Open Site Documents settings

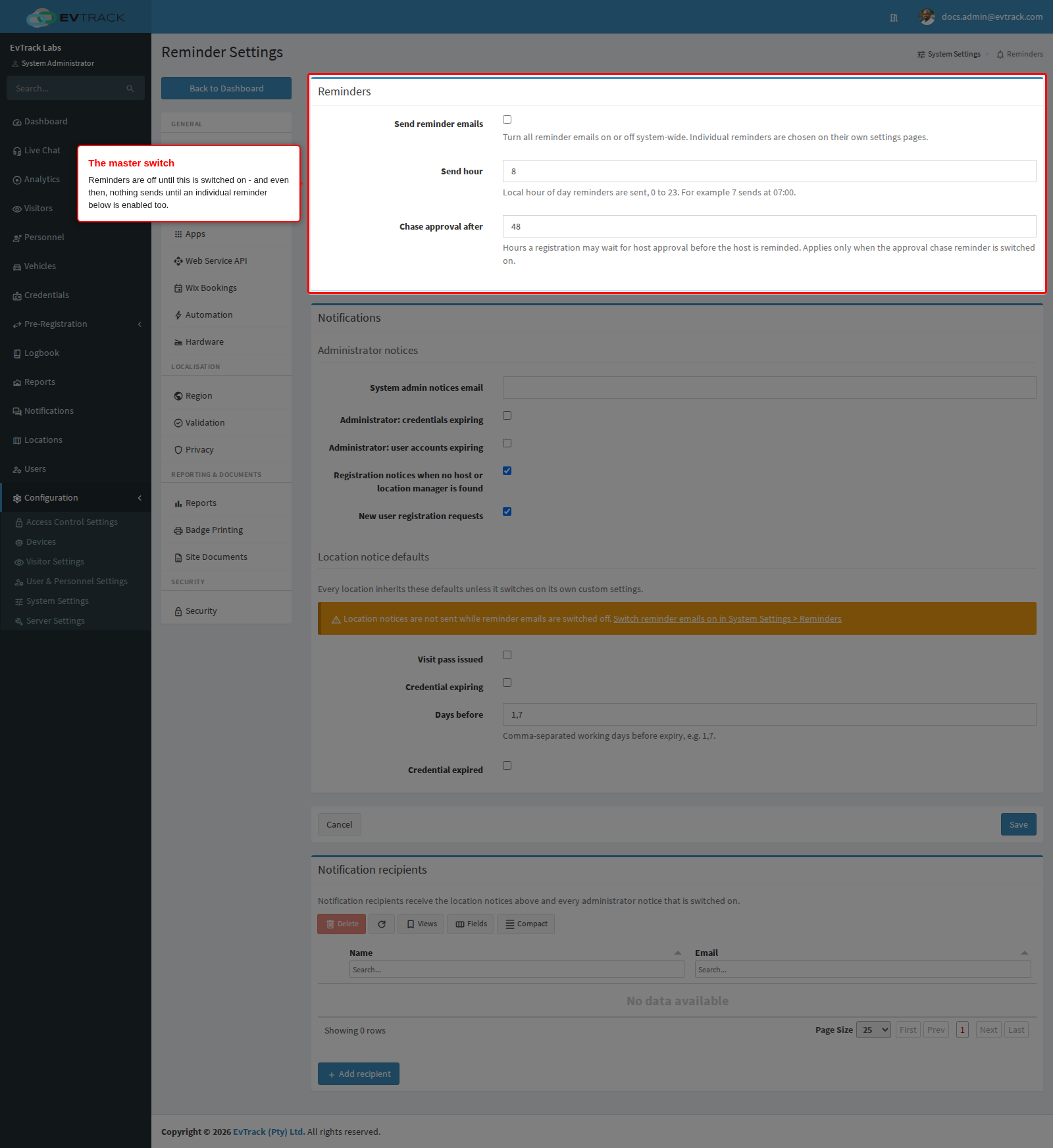(226, 557)
